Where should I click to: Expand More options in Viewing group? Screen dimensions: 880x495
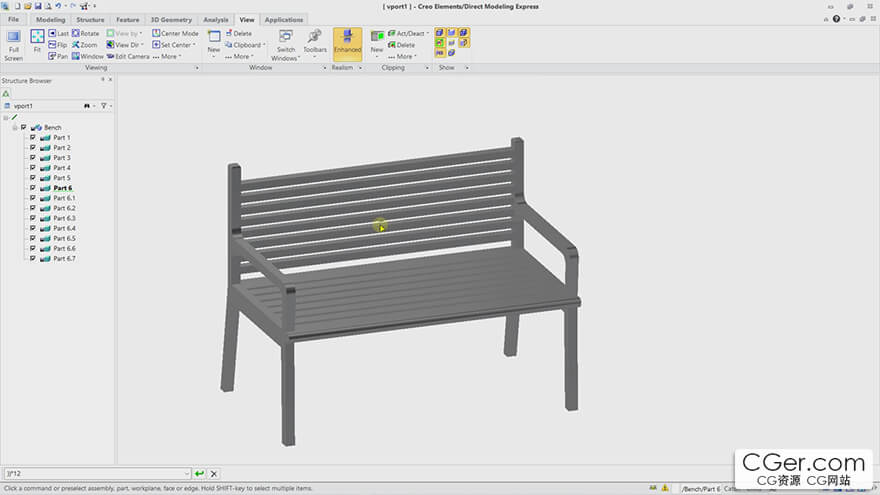(x=167, y=56)
